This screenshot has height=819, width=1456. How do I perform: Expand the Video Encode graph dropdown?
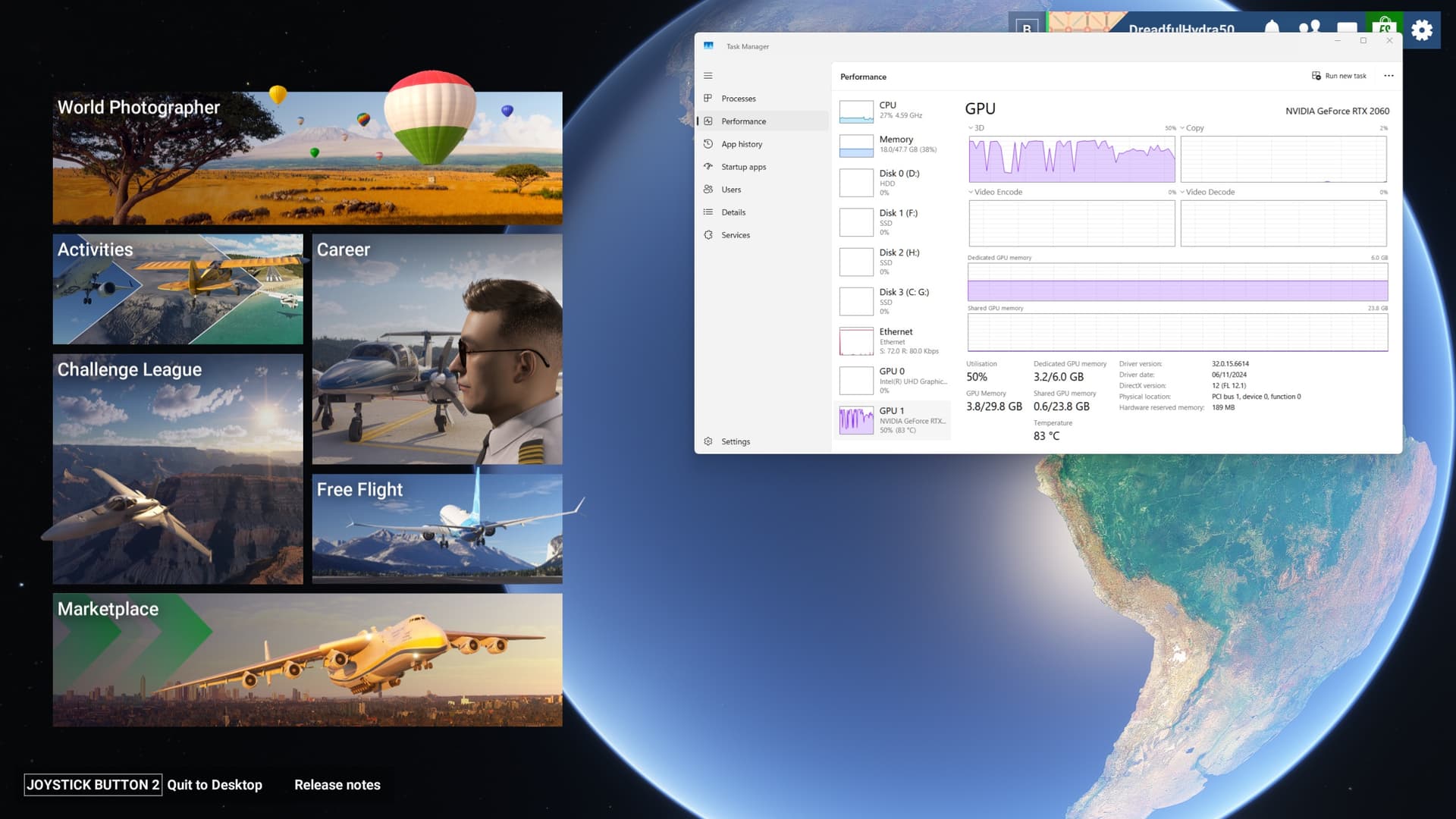(971, 192)
